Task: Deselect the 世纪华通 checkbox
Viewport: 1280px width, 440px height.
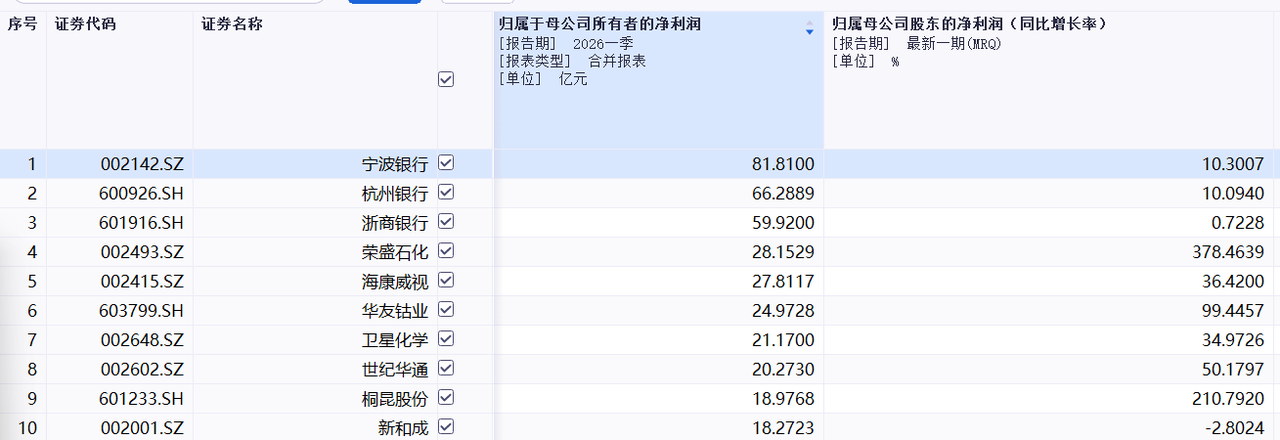Action: click(446, 369)
